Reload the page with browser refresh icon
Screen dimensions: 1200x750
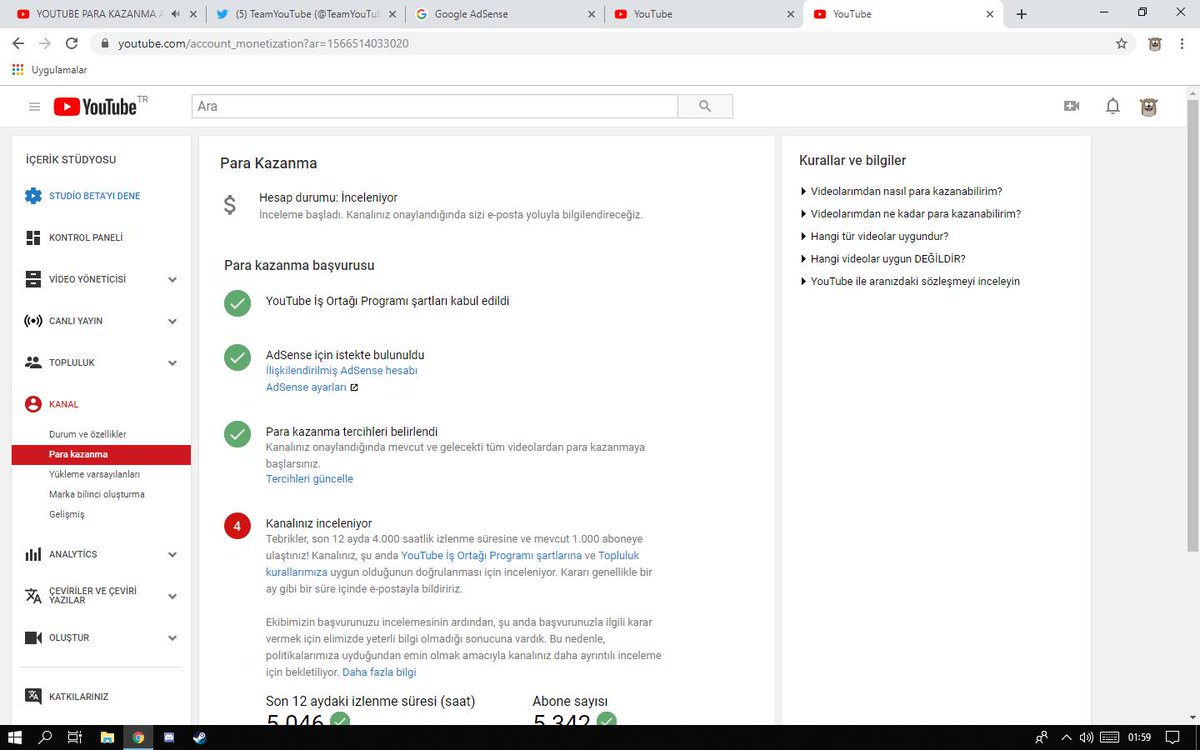(x=71, y=43)
